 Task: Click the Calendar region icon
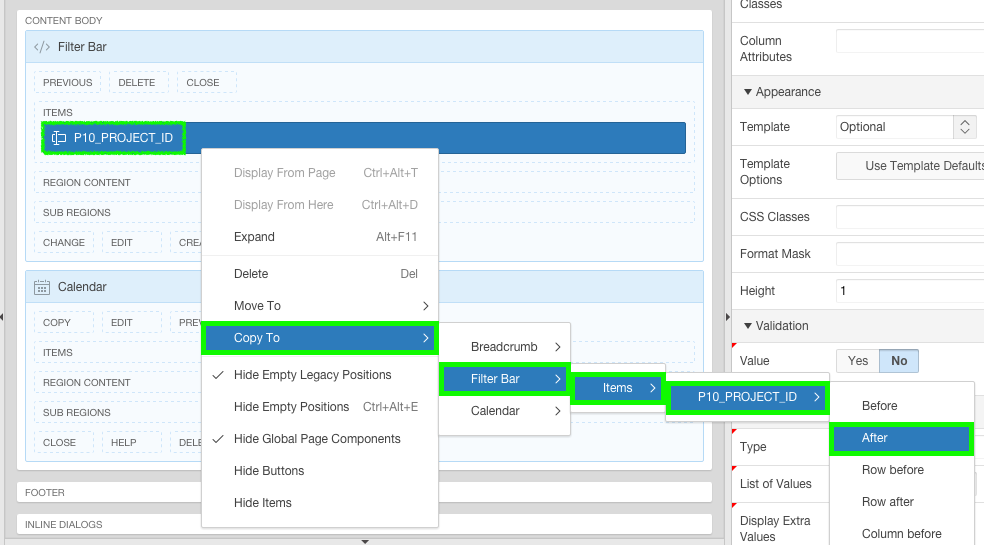tap(42, 287)
